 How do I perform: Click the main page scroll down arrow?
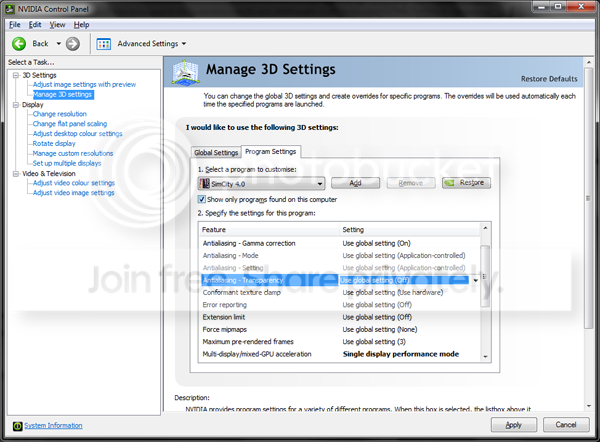tap(589, 406)
